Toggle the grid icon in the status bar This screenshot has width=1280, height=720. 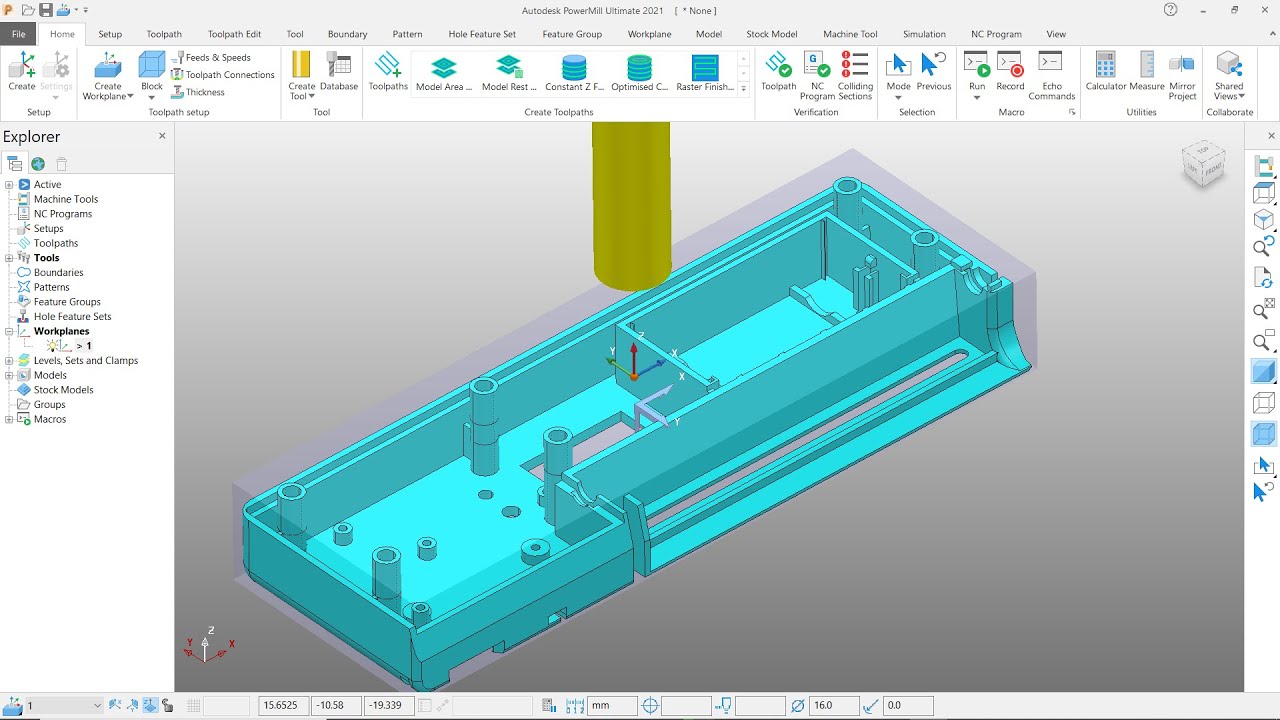tap(194, 705)
